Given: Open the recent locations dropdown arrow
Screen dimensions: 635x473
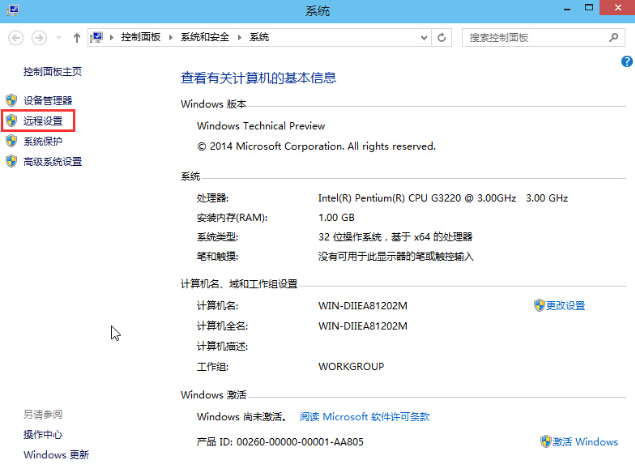Looking at the screenshot, I should (x=59, y=38).
